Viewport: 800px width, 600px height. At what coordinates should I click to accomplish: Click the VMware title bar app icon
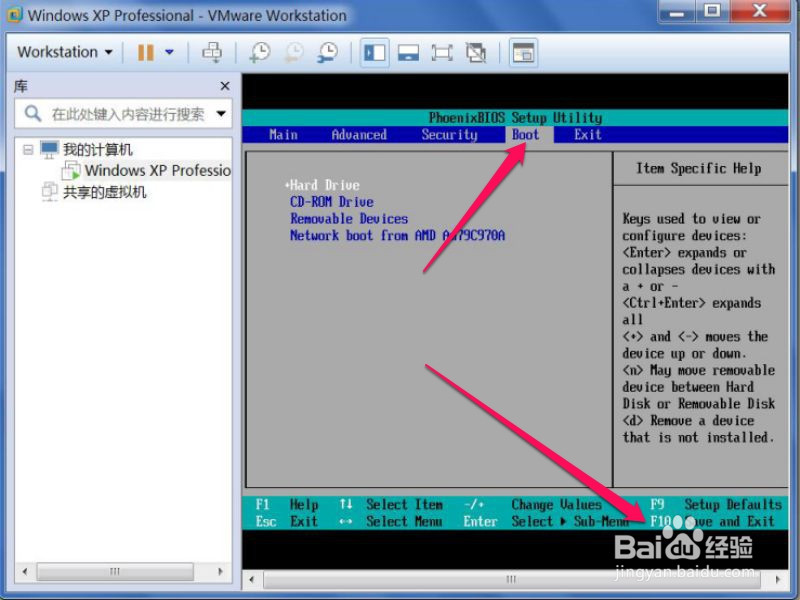click(x=14, y=15)
